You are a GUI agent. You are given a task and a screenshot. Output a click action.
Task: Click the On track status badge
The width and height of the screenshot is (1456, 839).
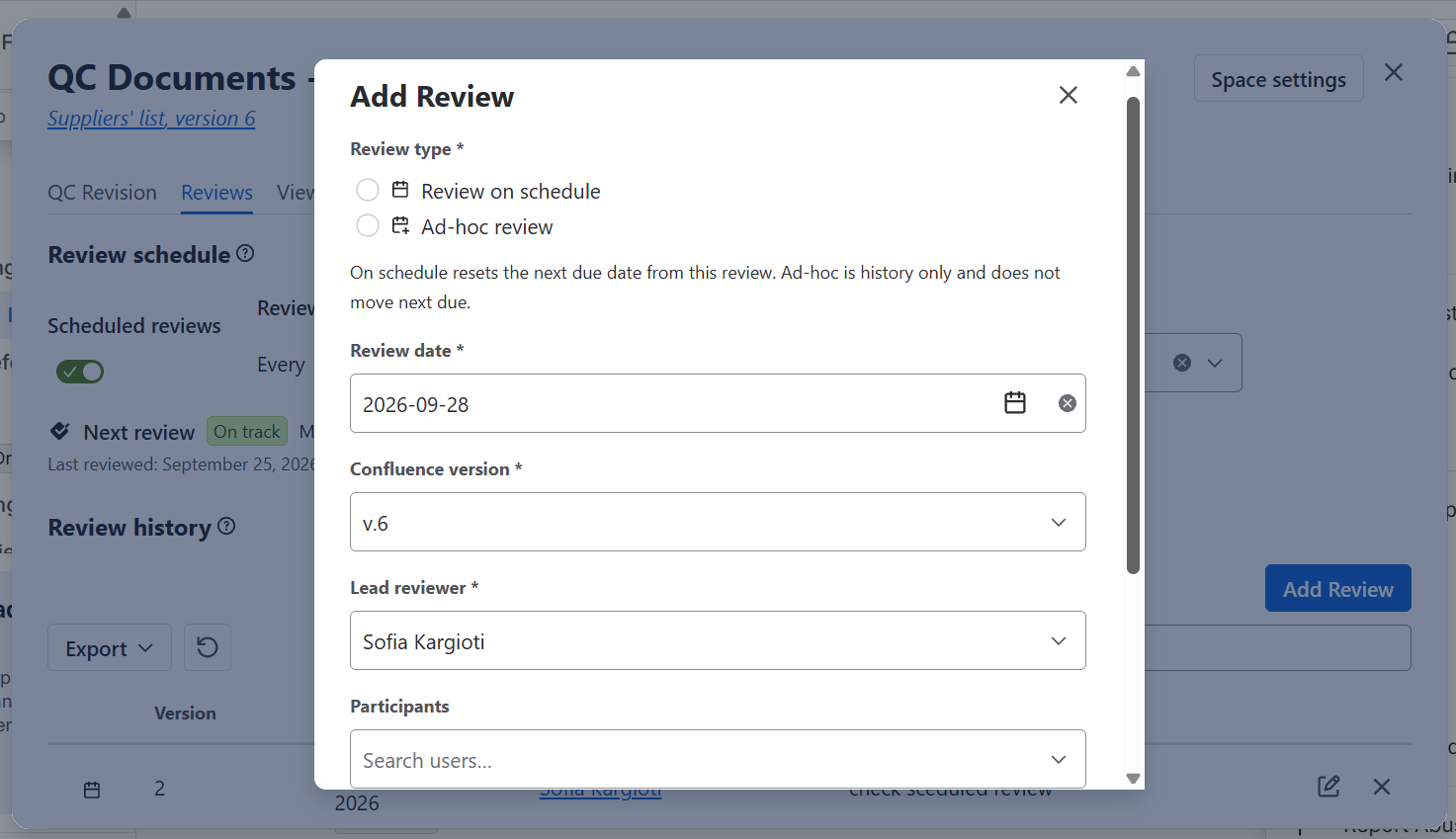[247, 431]
